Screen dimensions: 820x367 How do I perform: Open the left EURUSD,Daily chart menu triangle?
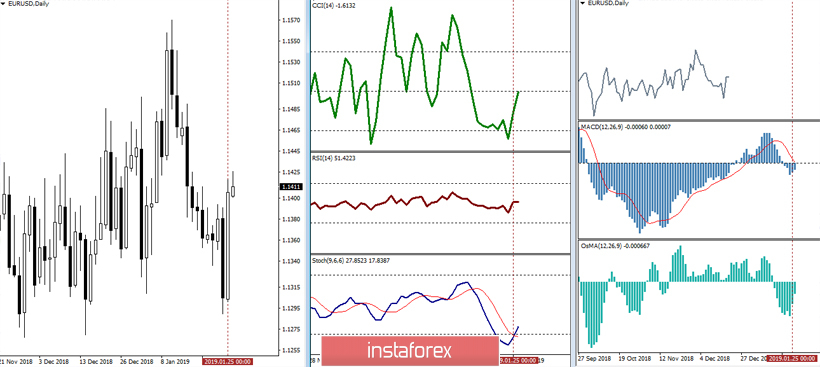click(x=4, y=3)
